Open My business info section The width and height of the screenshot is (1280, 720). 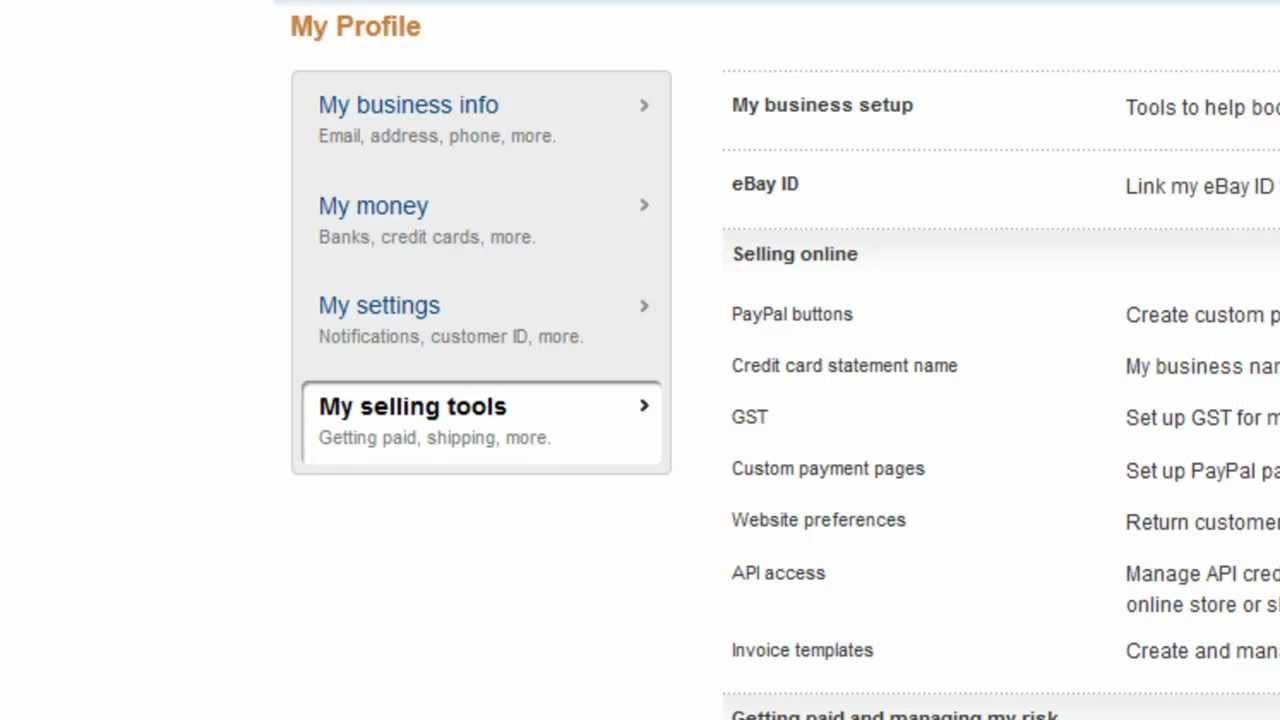click(408, 105)
